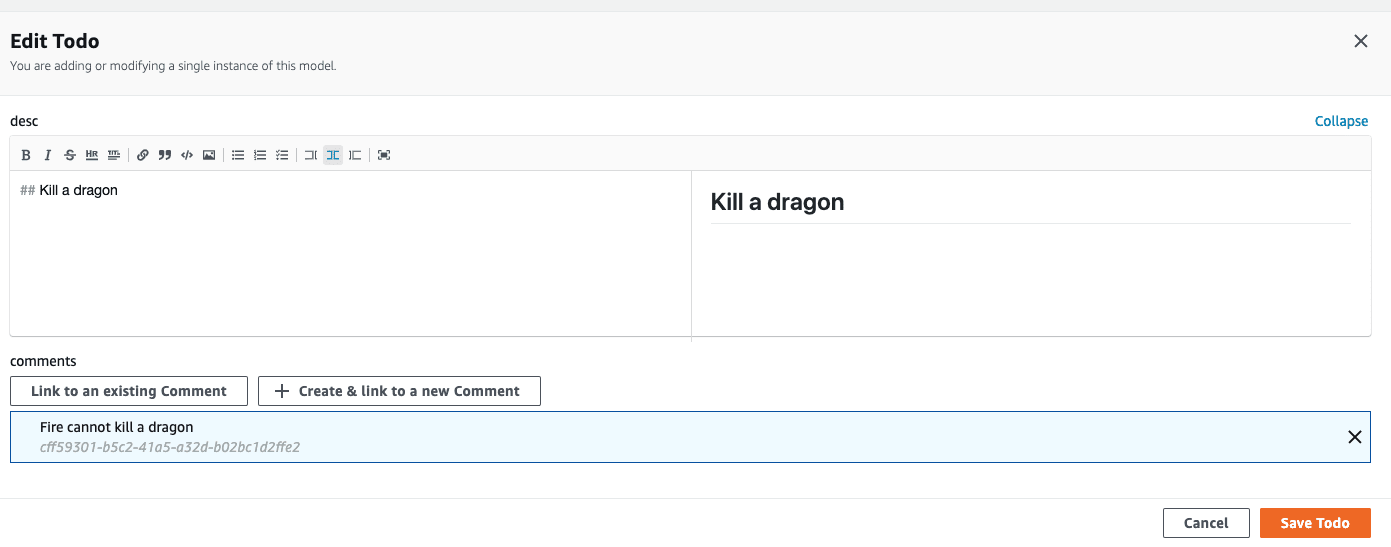Create an ordered numbered list
Screen dimensions: 1391x547
point(260,155)
